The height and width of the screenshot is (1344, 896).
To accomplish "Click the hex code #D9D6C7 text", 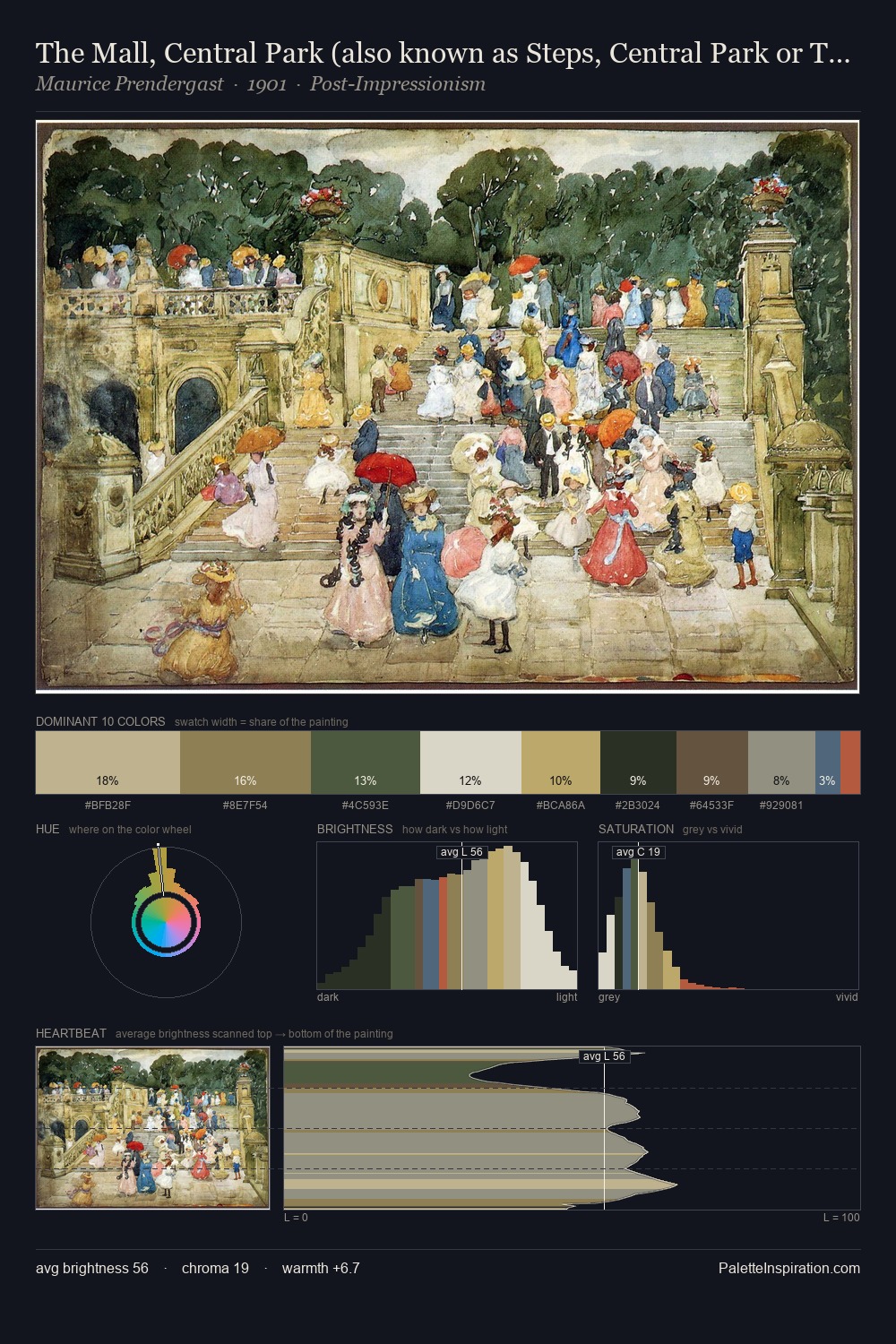I will pos(470,805).
